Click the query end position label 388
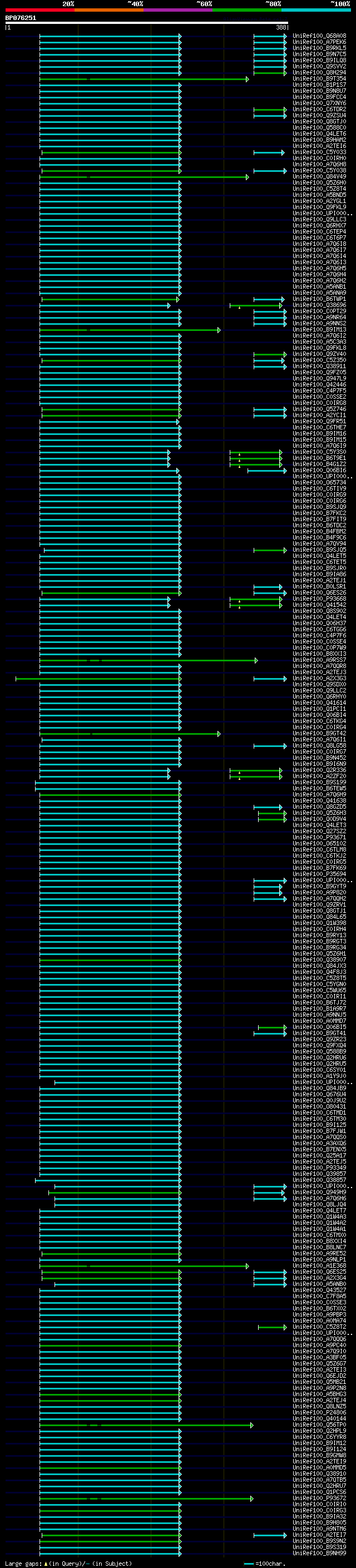Viewport: 356px width, 1568px height. point(281,27)
